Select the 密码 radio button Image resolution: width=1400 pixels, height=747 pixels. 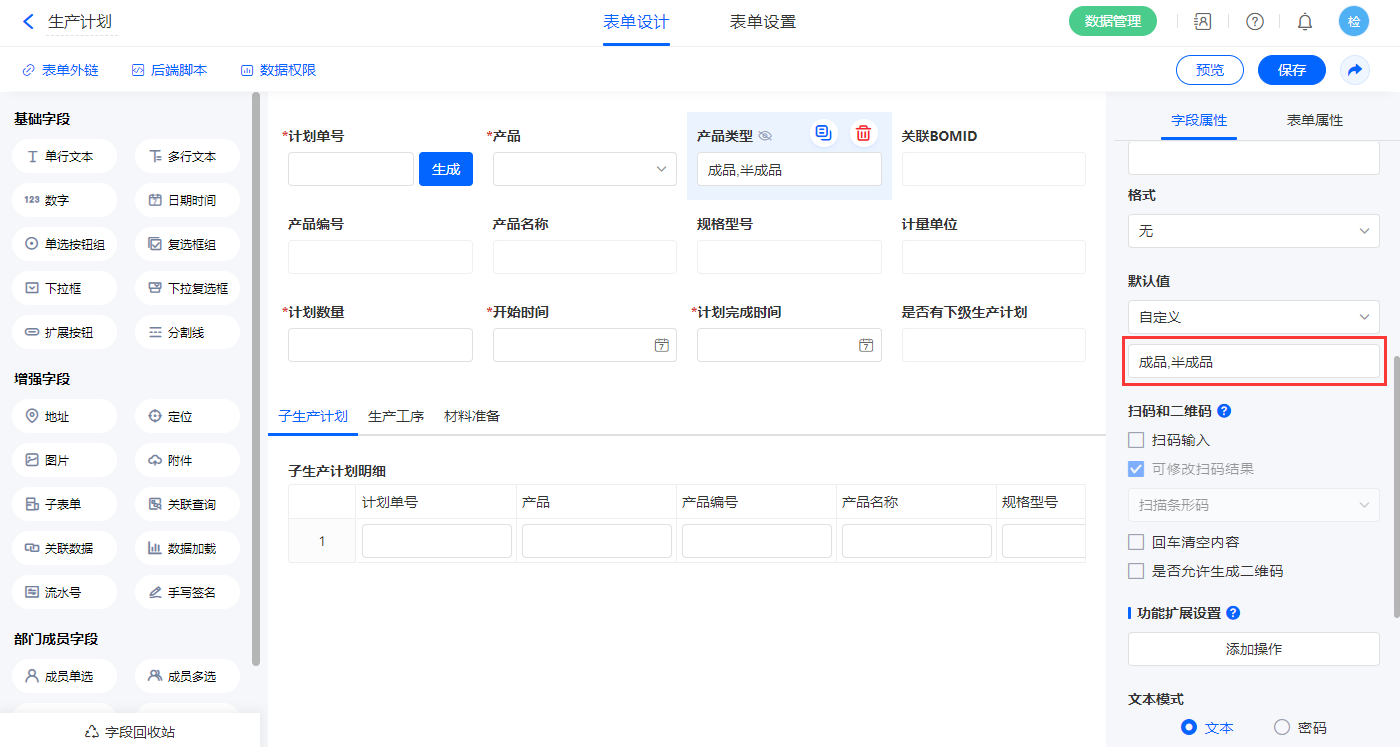tap(1282, 728)
